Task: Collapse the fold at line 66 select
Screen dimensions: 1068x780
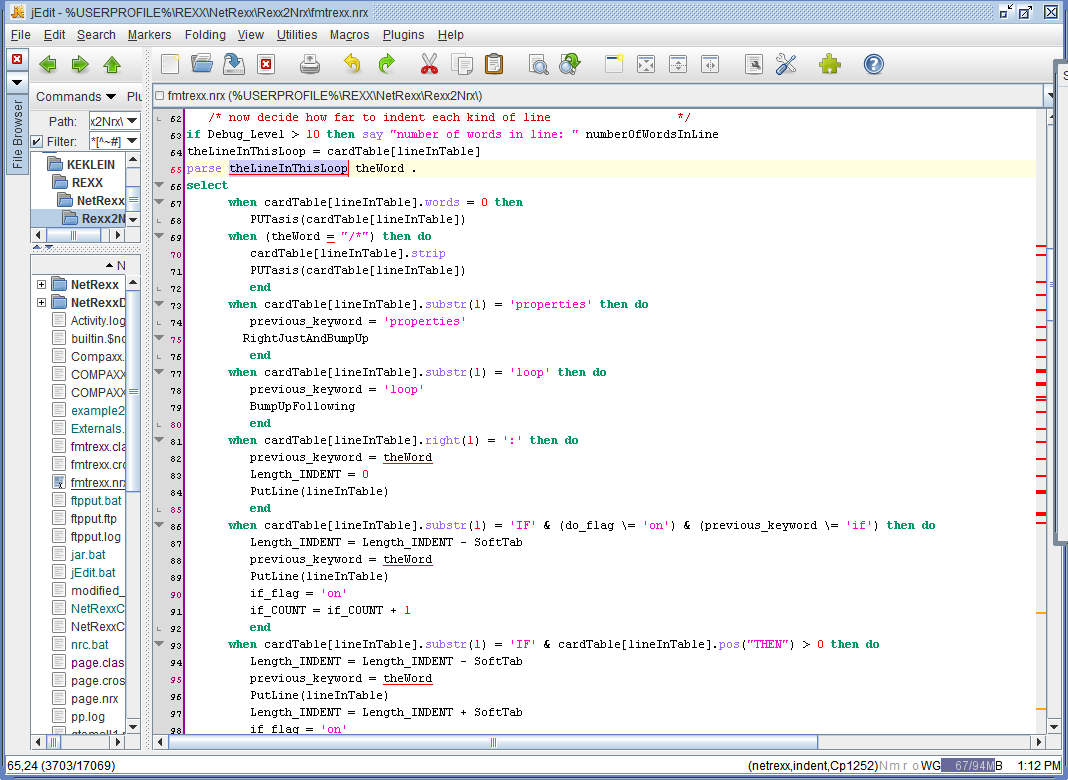Action: (x=160, y=186)
